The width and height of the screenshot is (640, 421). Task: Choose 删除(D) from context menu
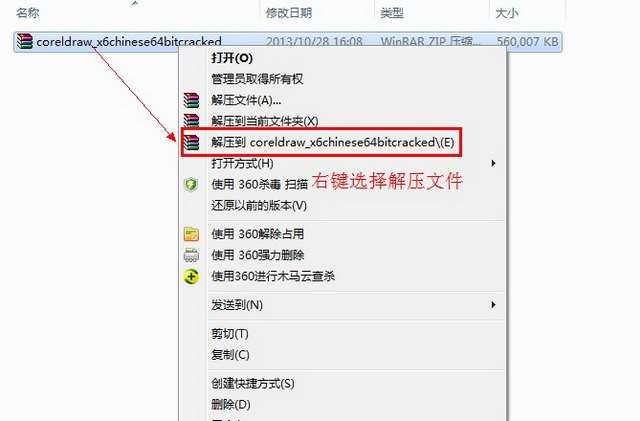(231, 405)
